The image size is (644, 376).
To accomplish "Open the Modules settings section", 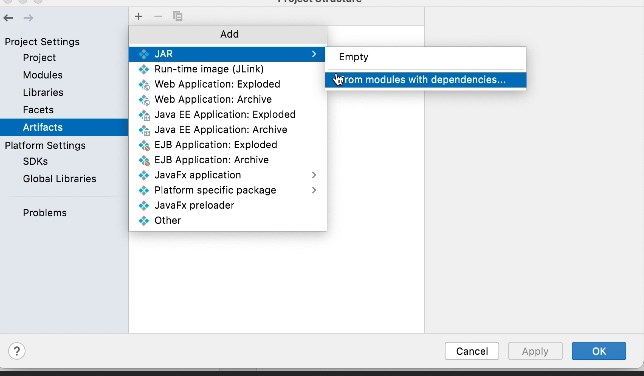I will coord(43,75).
